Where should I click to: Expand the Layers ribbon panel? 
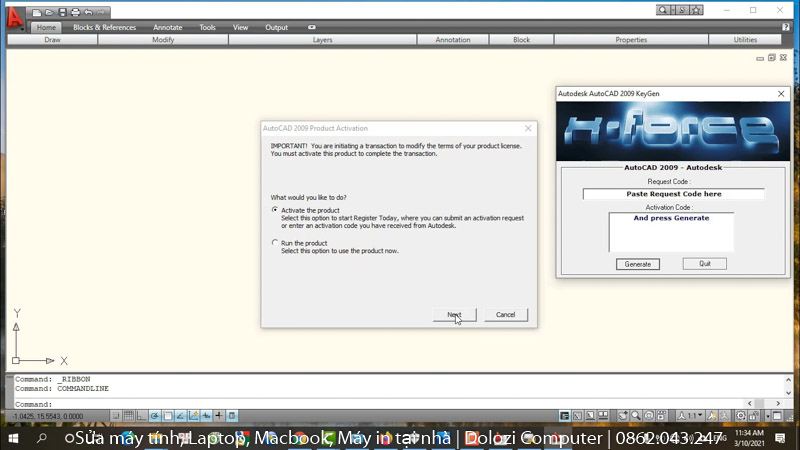322,40
